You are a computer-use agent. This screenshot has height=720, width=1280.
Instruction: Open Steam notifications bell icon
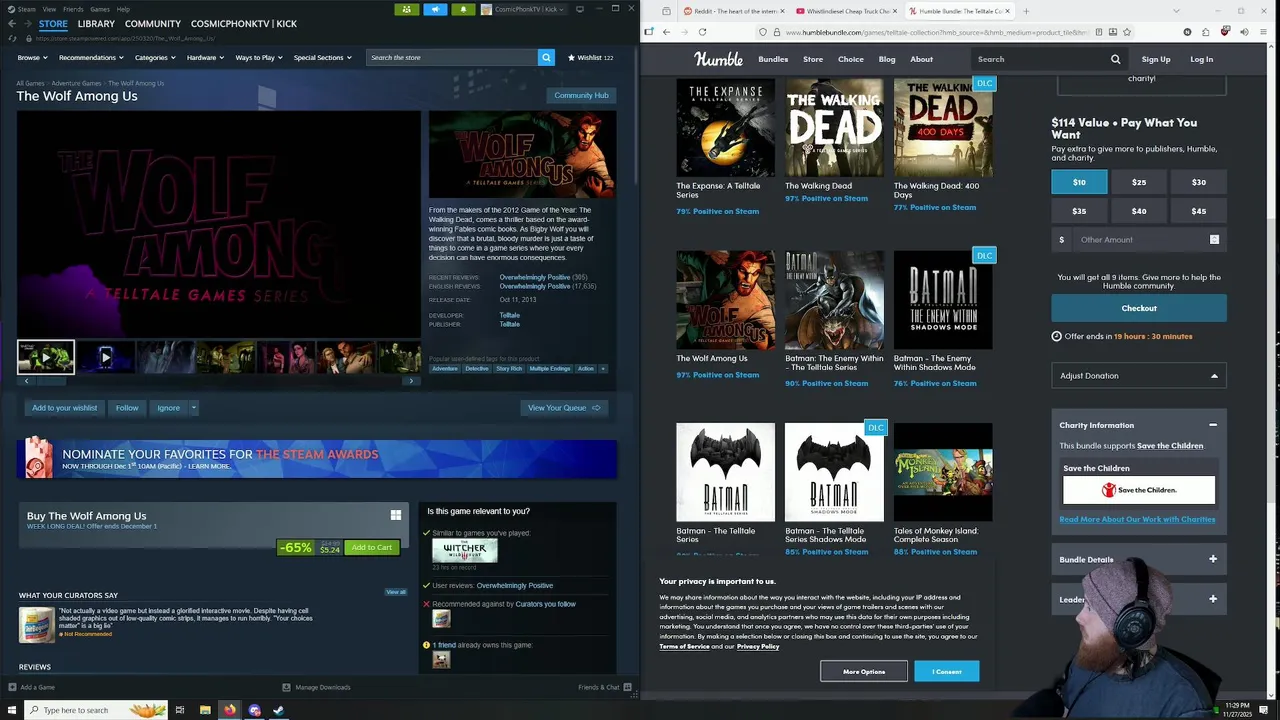(463, 9)
